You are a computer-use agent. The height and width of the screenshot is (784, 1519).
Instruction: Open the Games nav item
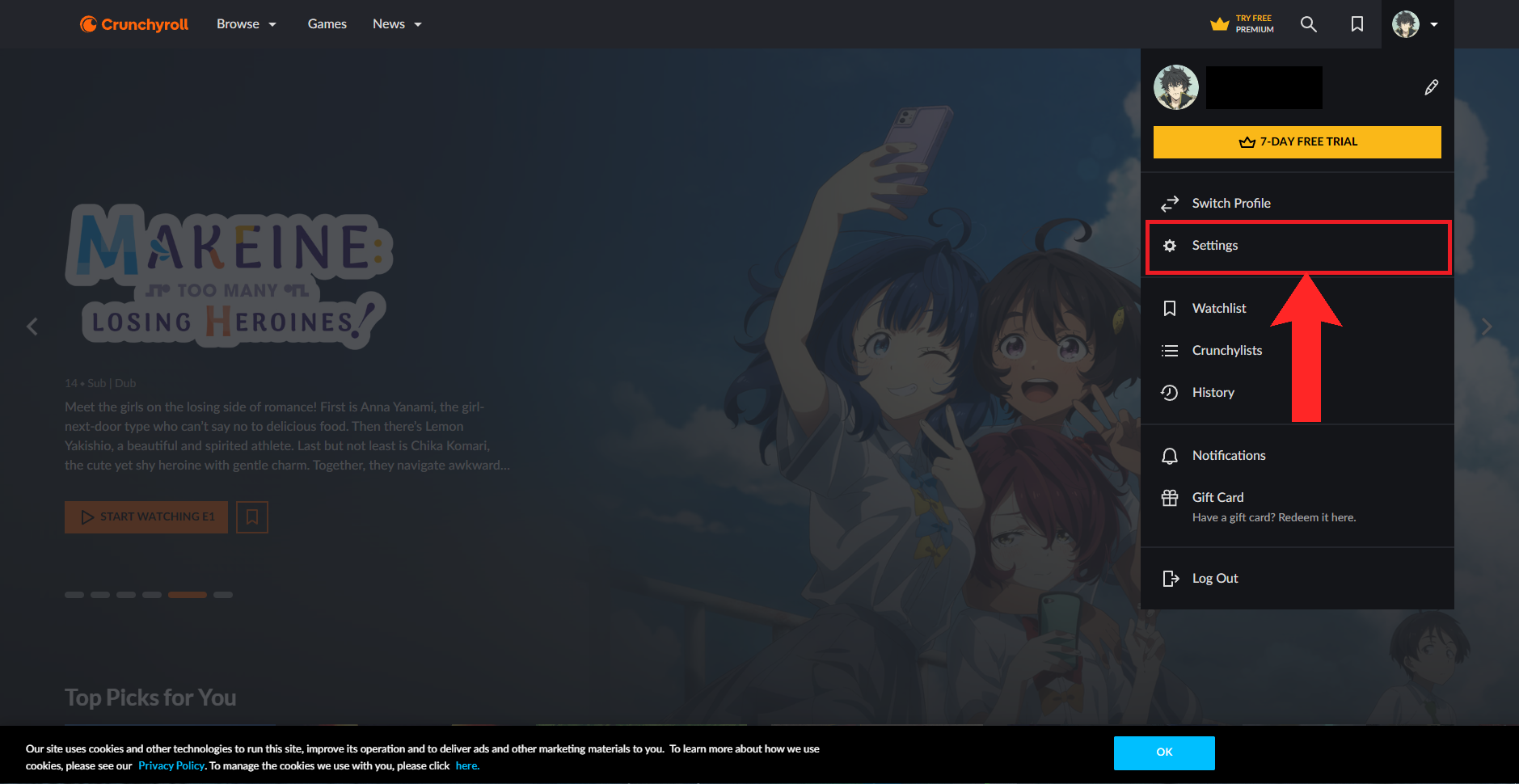[x=327, y=24]
